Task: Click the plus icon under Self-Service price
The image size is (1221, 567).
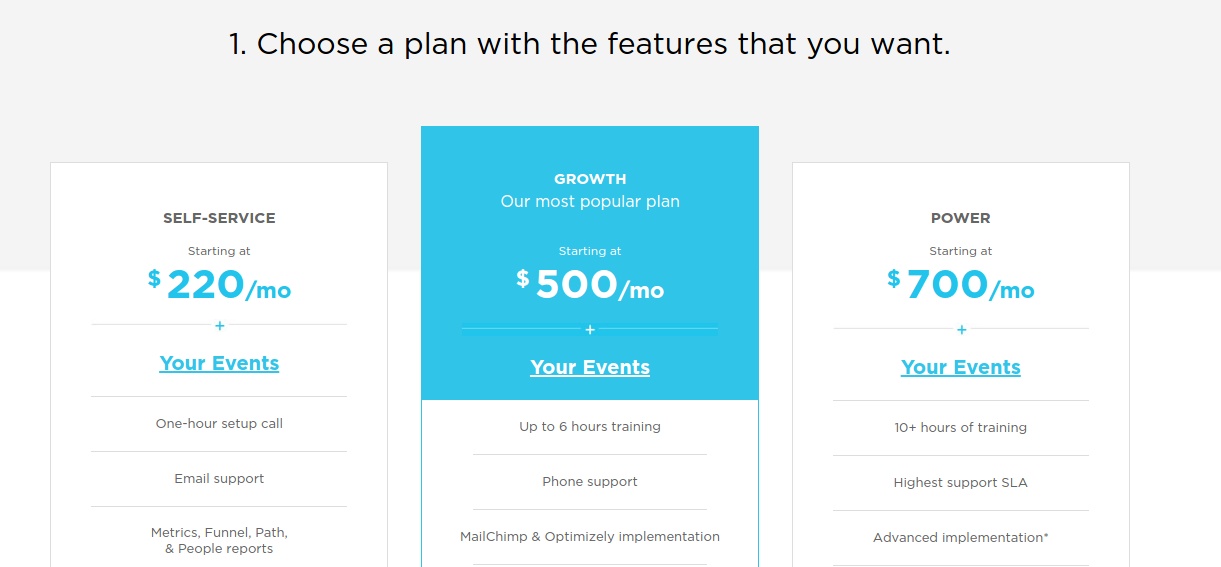Action: pos(219,325)
